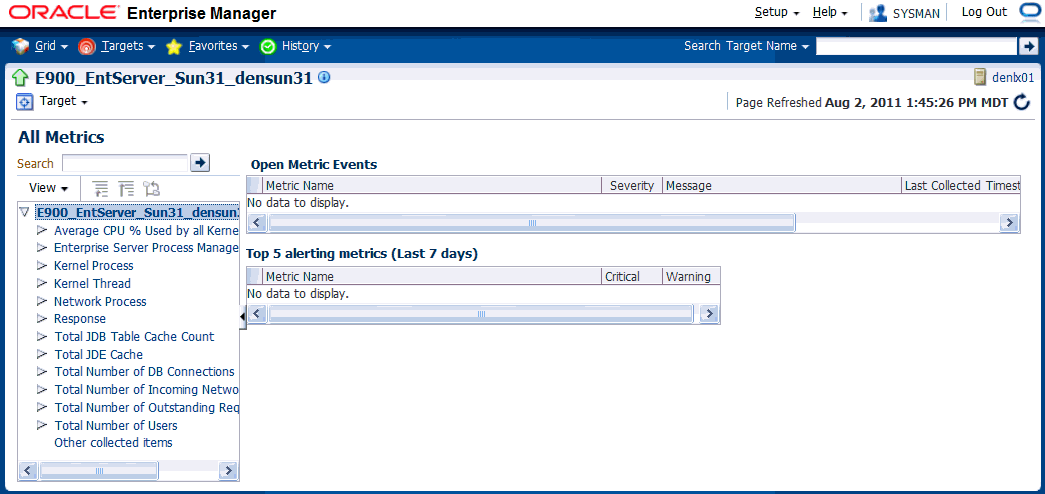Click the target information icon
Viewport: 1045px width, 494px height.
tap(324, 77)
